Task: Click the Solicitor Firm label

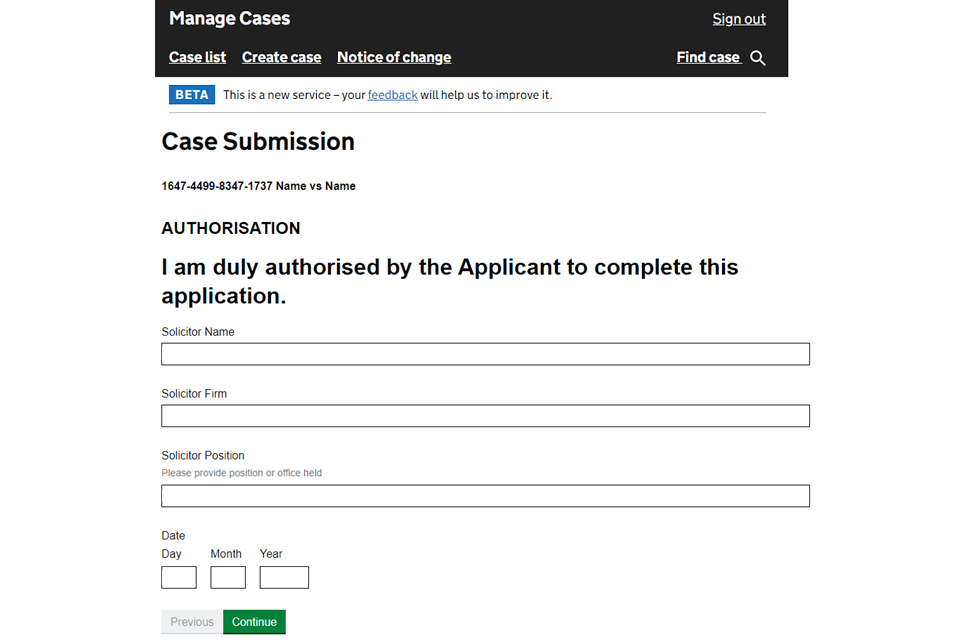Action: [194, 394]
